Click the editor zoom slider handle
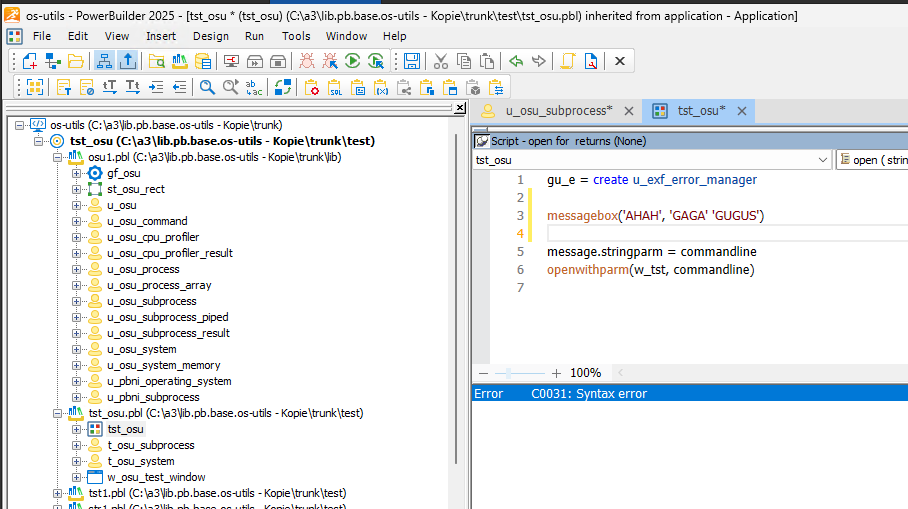The width and height of the screenshot is (908, 509). [508, 373]
